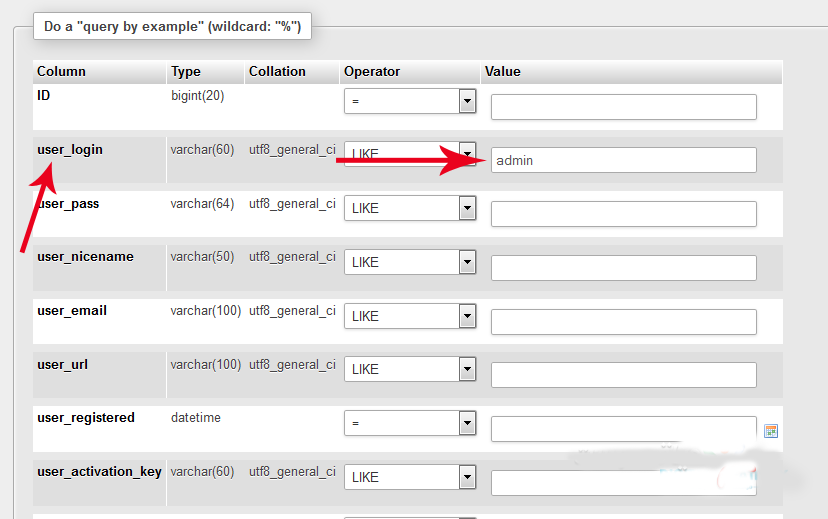Open the calendar picker for user_registered

point(771,431)
